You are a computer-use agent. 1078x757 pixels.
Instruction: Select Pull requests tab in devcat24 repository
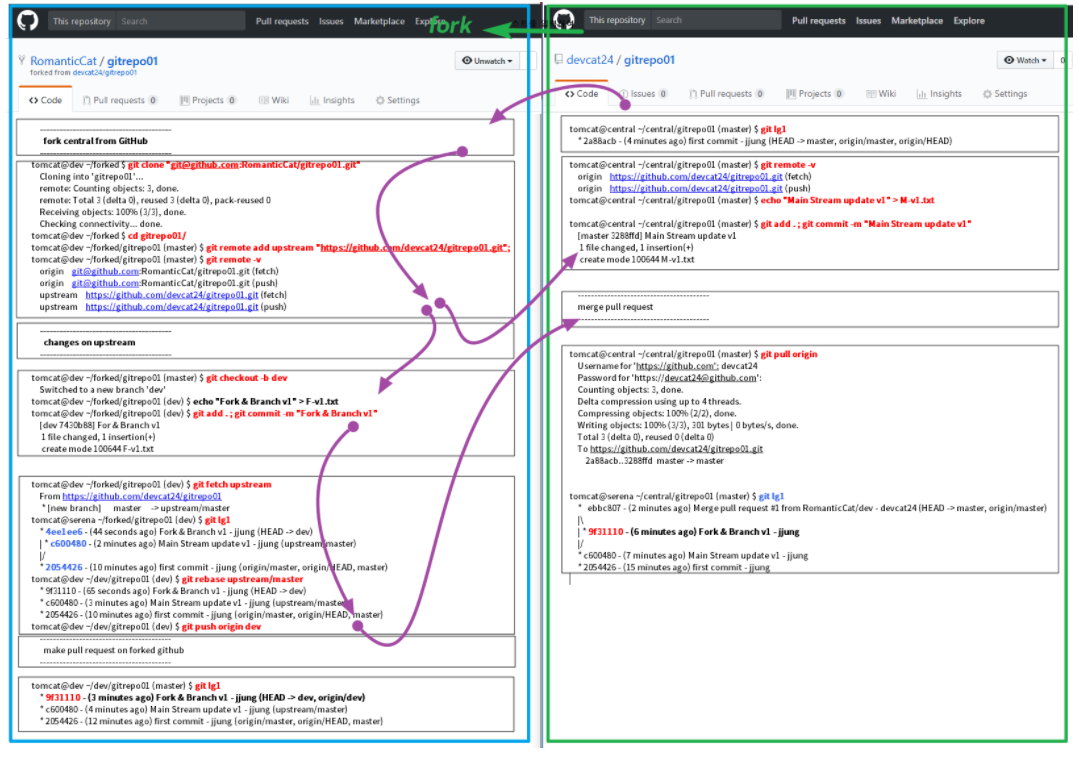(x=727, y=94)
